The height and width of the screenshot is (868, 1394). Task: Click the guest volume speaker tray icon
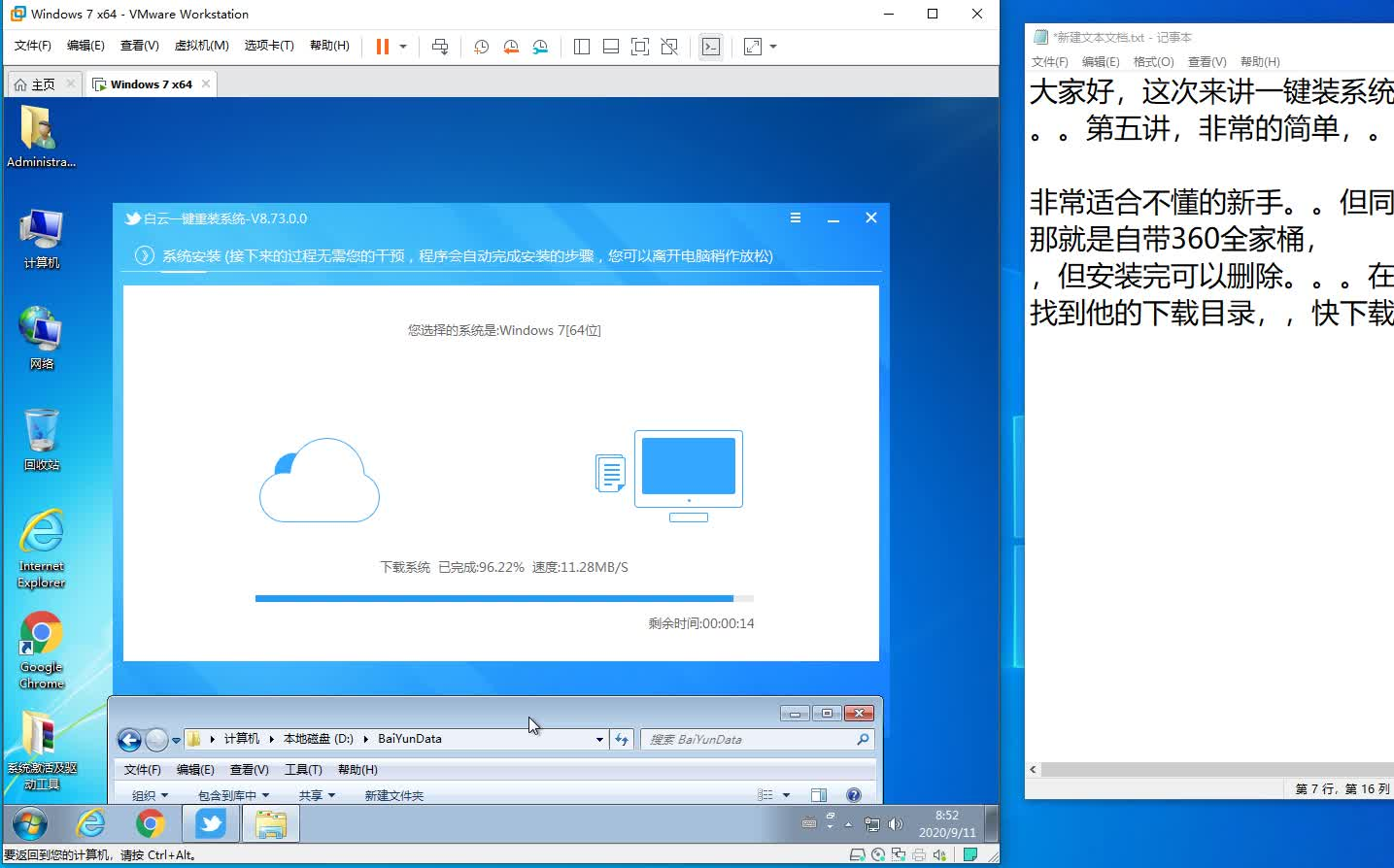point(896,824)
